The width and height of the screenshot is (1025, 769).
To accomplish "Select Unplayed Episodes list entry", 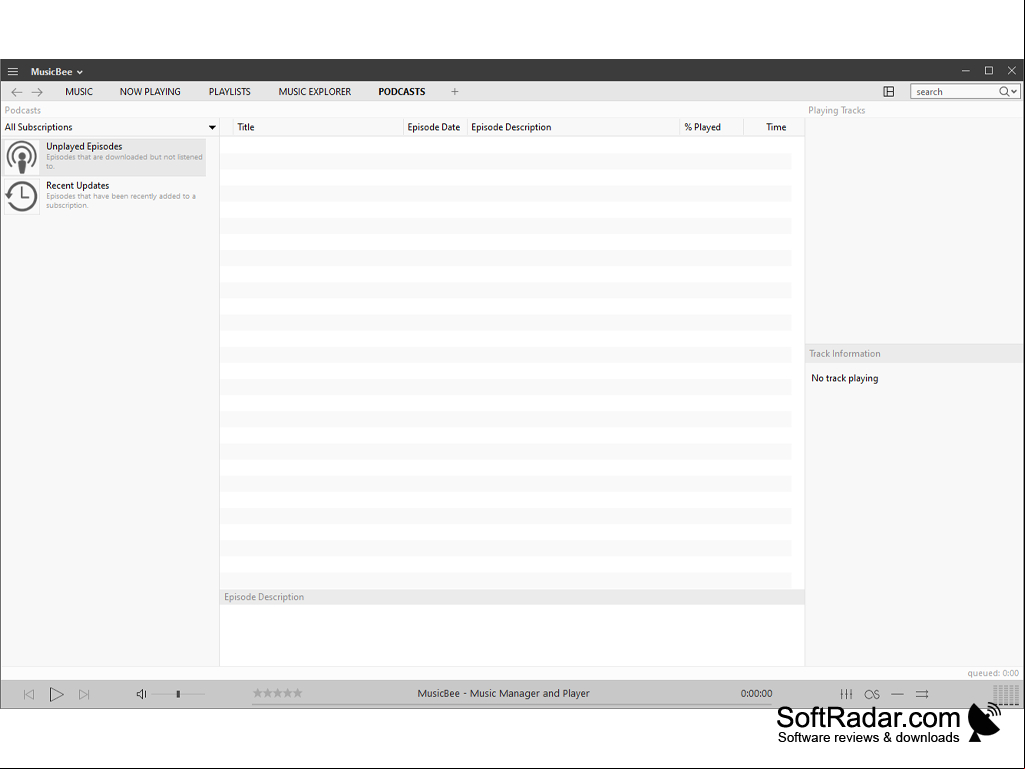I will [x=105, y=157].
